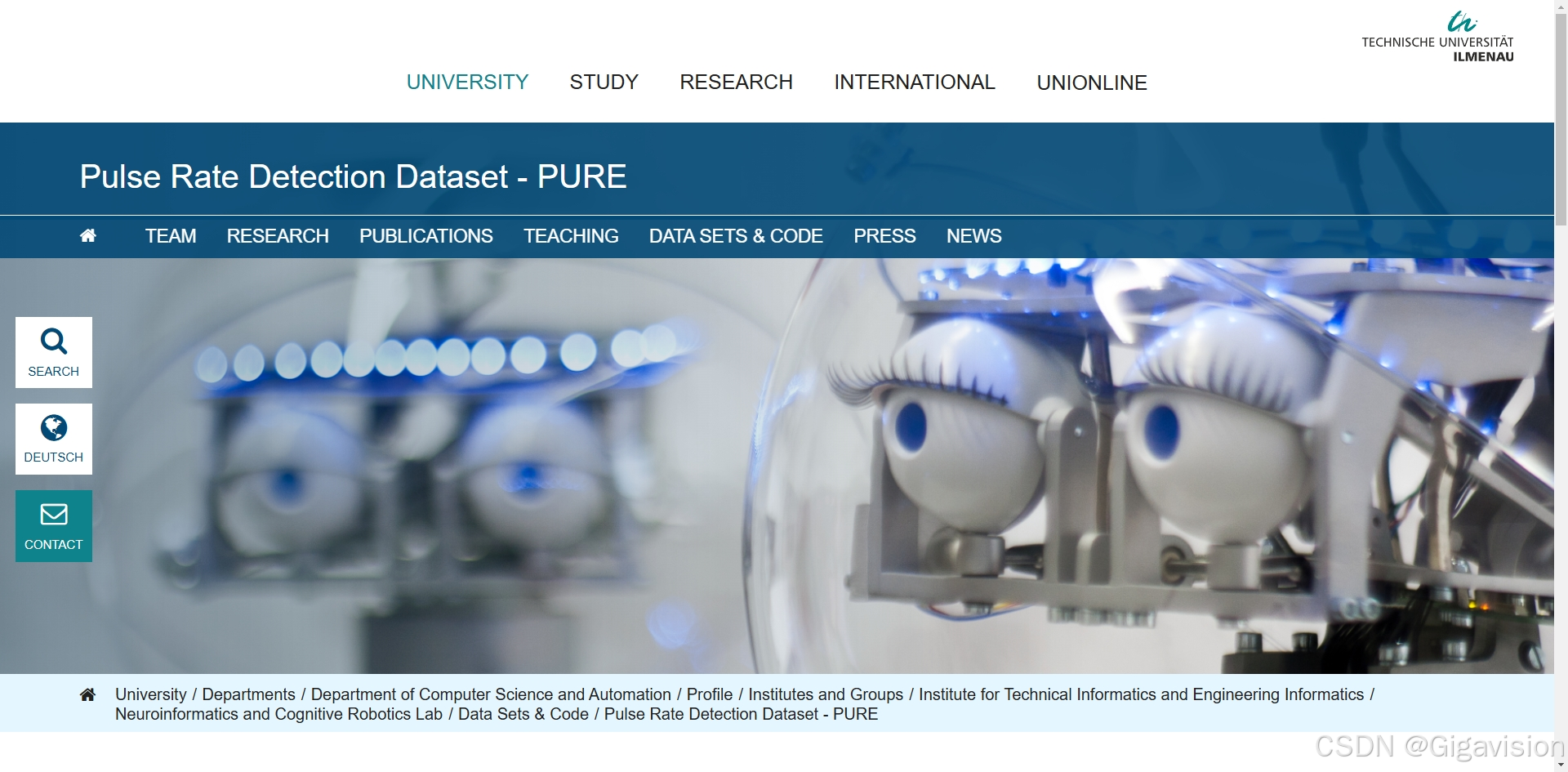Open the Publications section
The width and height of the screenshot is (1568, 772).
[426, 236]
